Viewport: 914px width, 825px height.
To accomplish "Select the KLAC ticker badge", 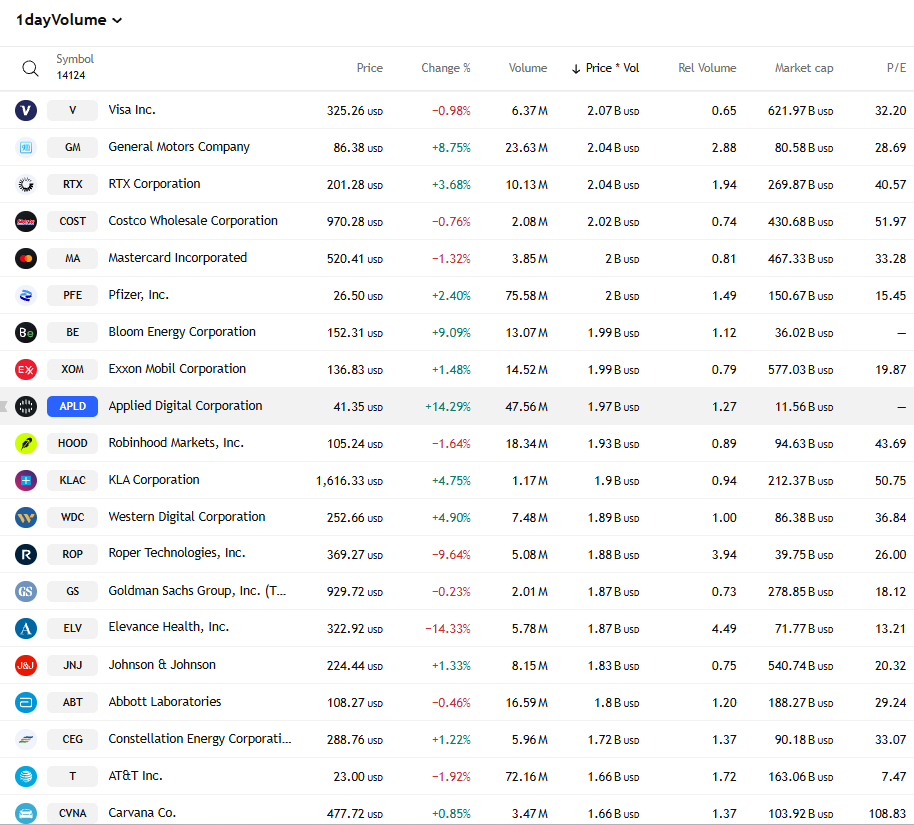I will 72,480.
